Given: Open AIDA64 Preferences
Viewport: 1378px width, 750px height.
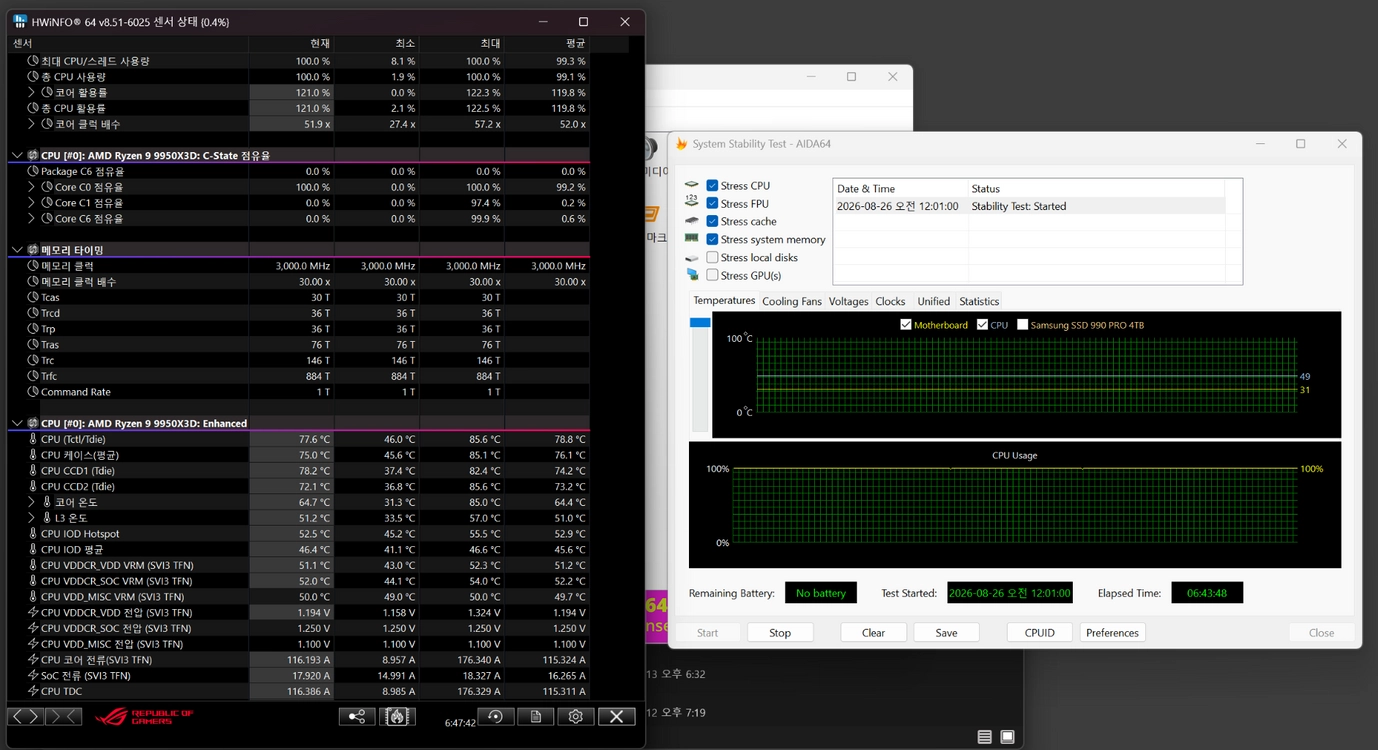Looking at the screenshot, I should (1112, 633).
